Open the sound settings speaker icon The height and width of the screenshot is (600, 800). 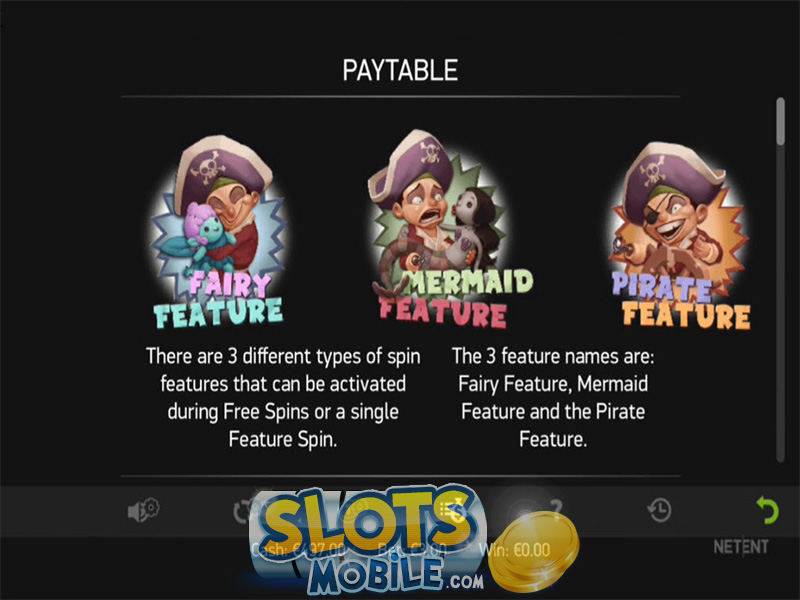(x=143, y=510)
